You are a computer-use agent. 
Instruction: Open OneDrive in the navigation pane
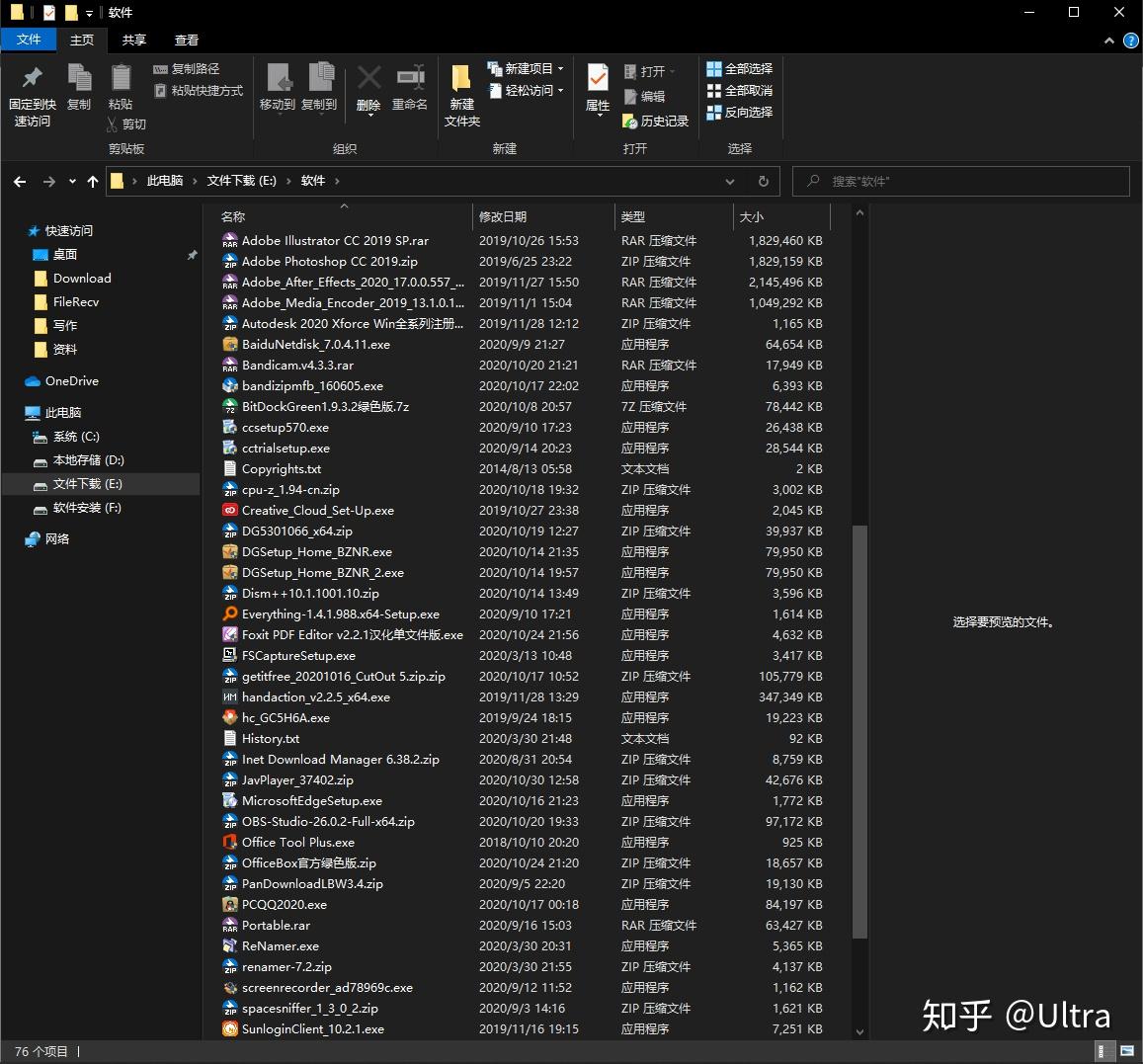tap(62, 381)
